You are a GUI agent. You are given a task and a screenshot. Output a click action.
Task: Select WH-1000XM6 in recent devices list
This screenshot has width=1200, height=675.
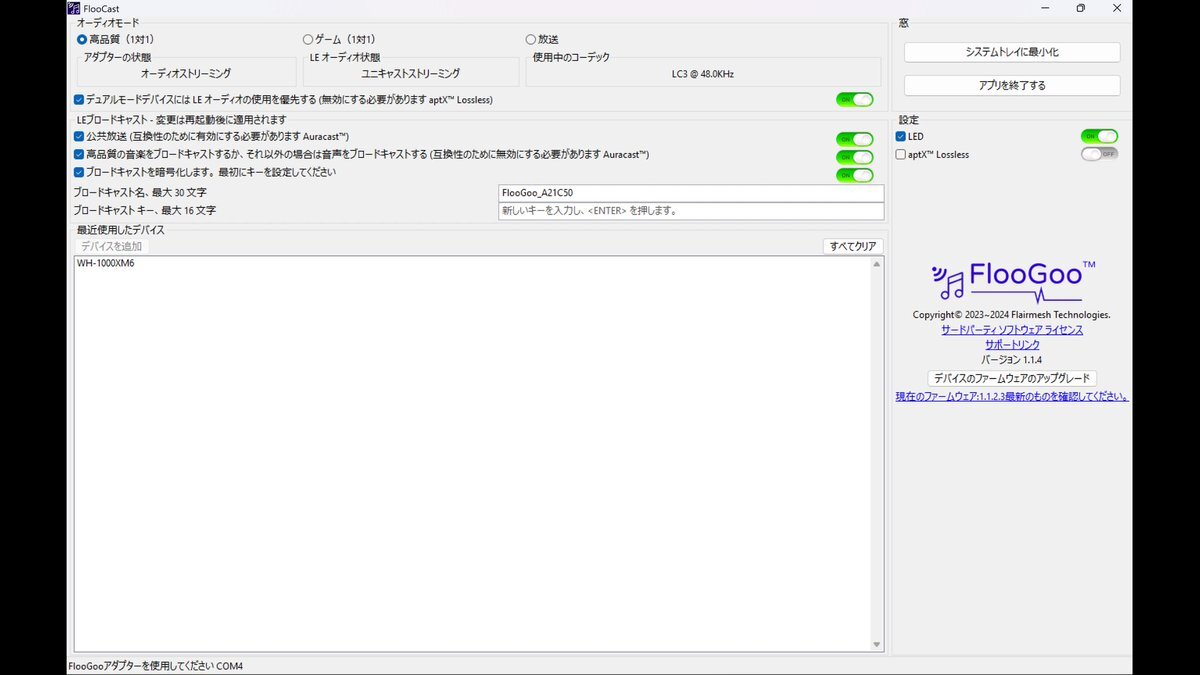(106, 264)
